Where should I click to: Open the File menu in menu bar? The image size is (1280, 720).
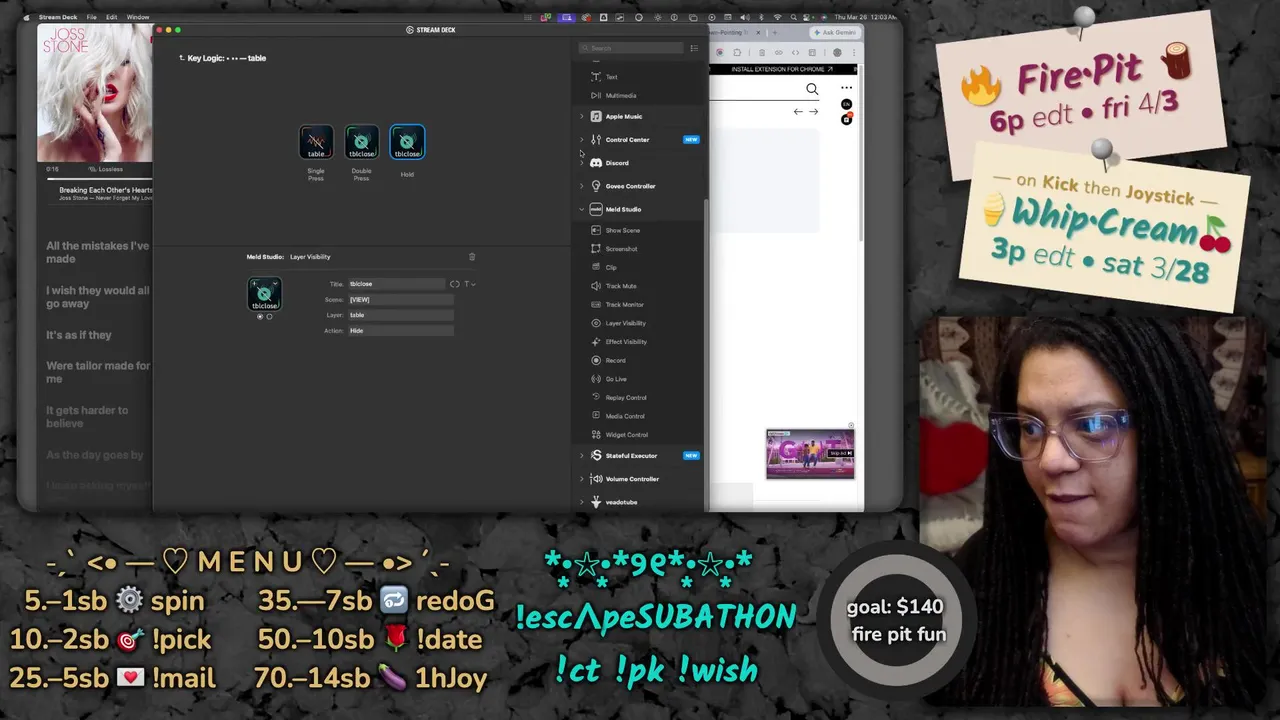92,17
